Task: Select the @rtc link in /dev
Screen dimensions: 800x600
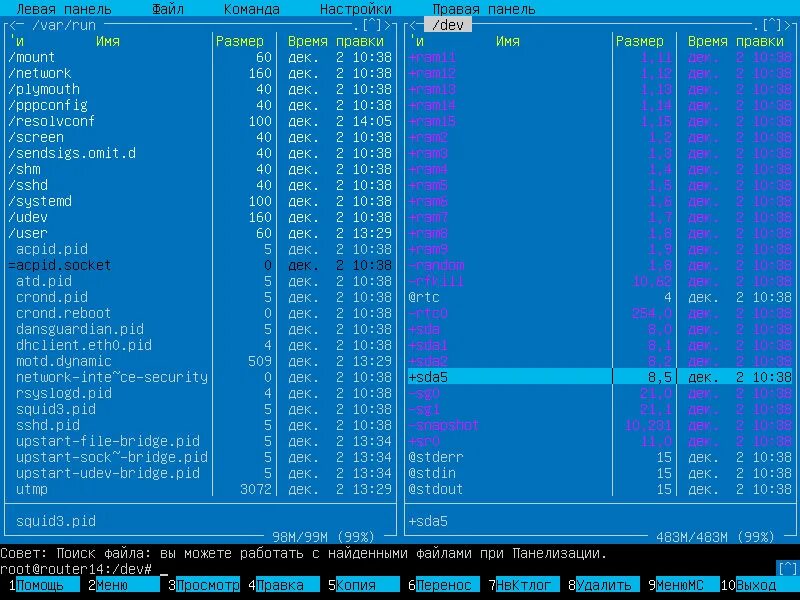Action: click(600, 297)
